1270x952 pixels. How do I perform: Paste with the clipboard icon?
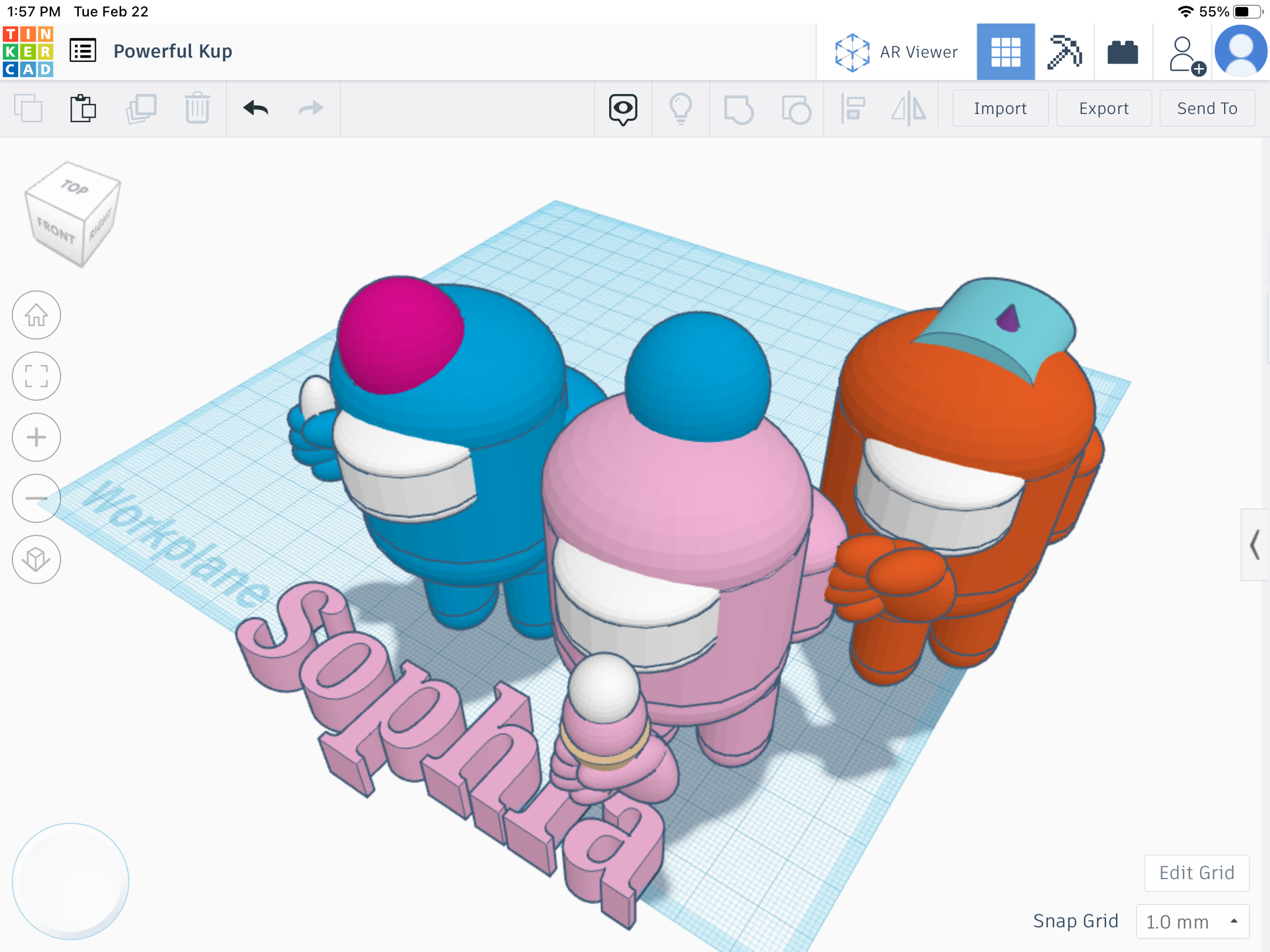[x=83, y=108]
